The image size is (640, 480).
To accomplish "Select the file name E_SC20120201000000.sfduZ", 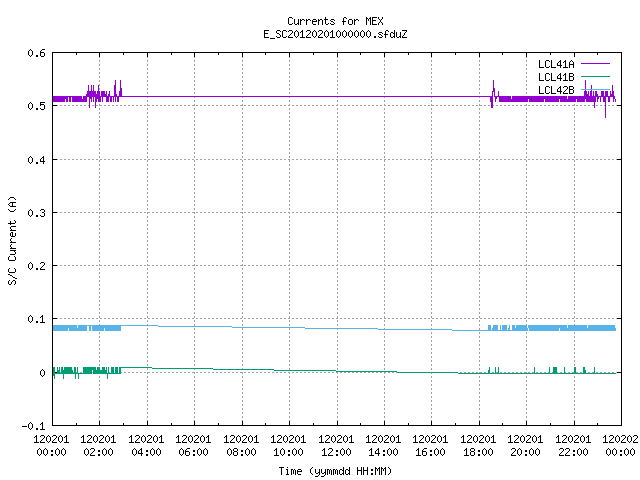I will click(x=335, y=34).
